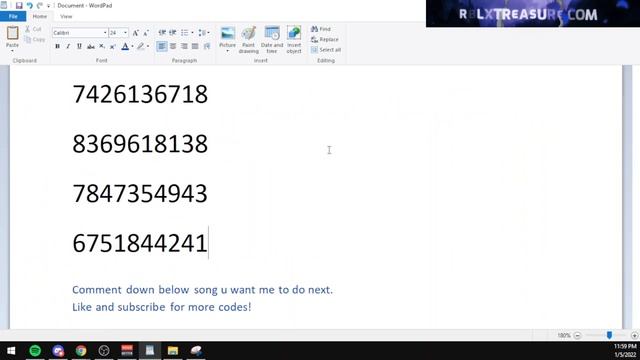Open the File menu
Image resolution: width=640 pixels, height=360 pixels.
click(13, 16)
